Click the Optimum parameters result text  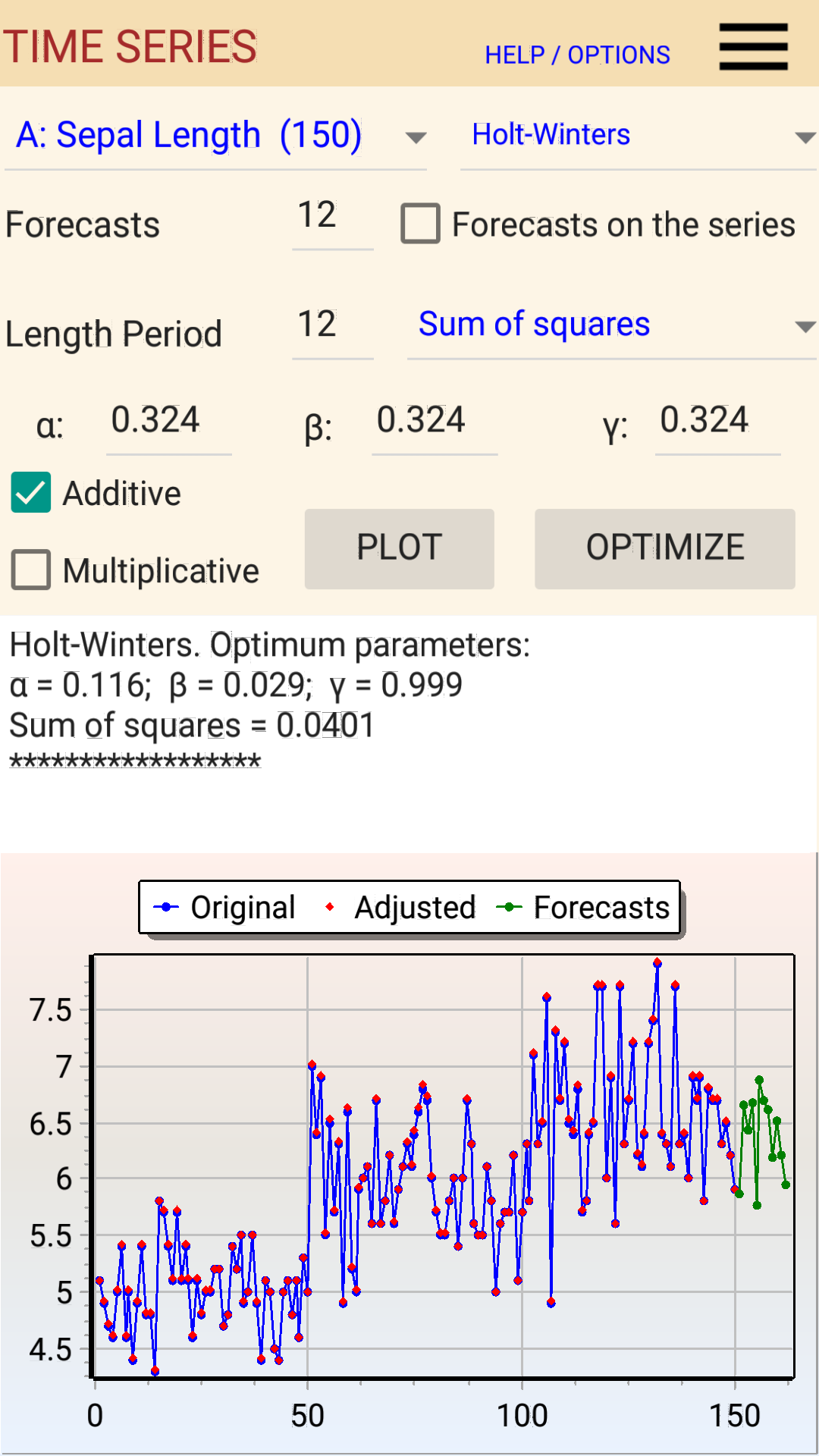pyautogui.click(x=270, y=645)
